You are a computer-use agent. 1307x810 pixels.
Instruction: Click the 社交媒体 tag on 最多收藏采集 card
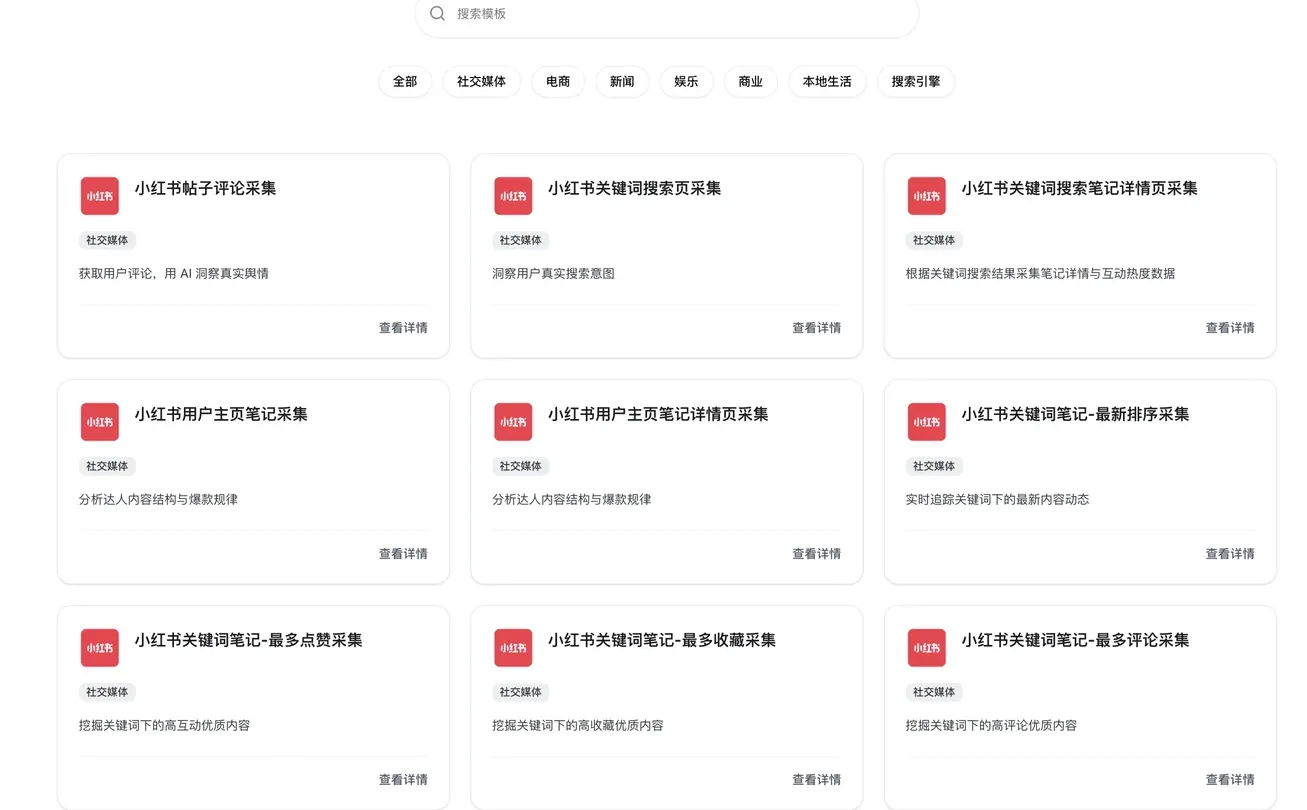tap(520, 691)
